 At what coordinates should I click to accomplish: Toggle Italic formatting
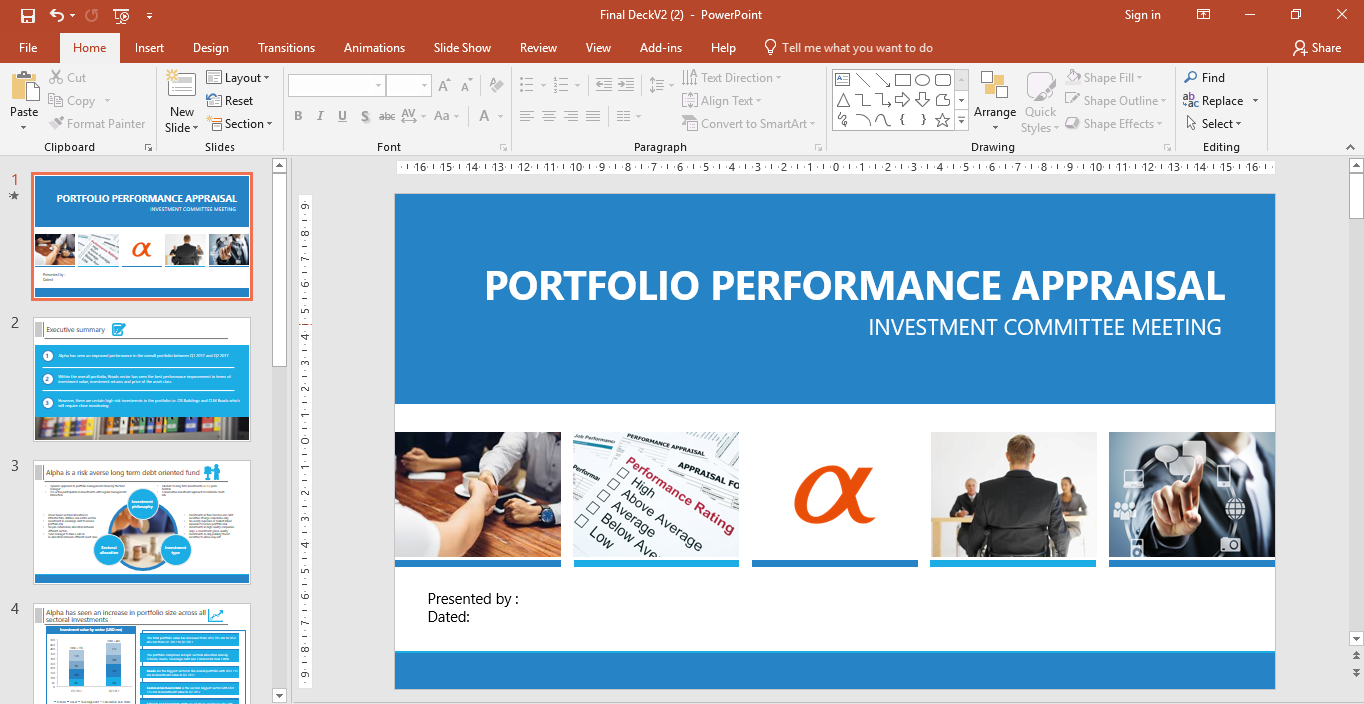pyautogui.click(x=320, y=116)
